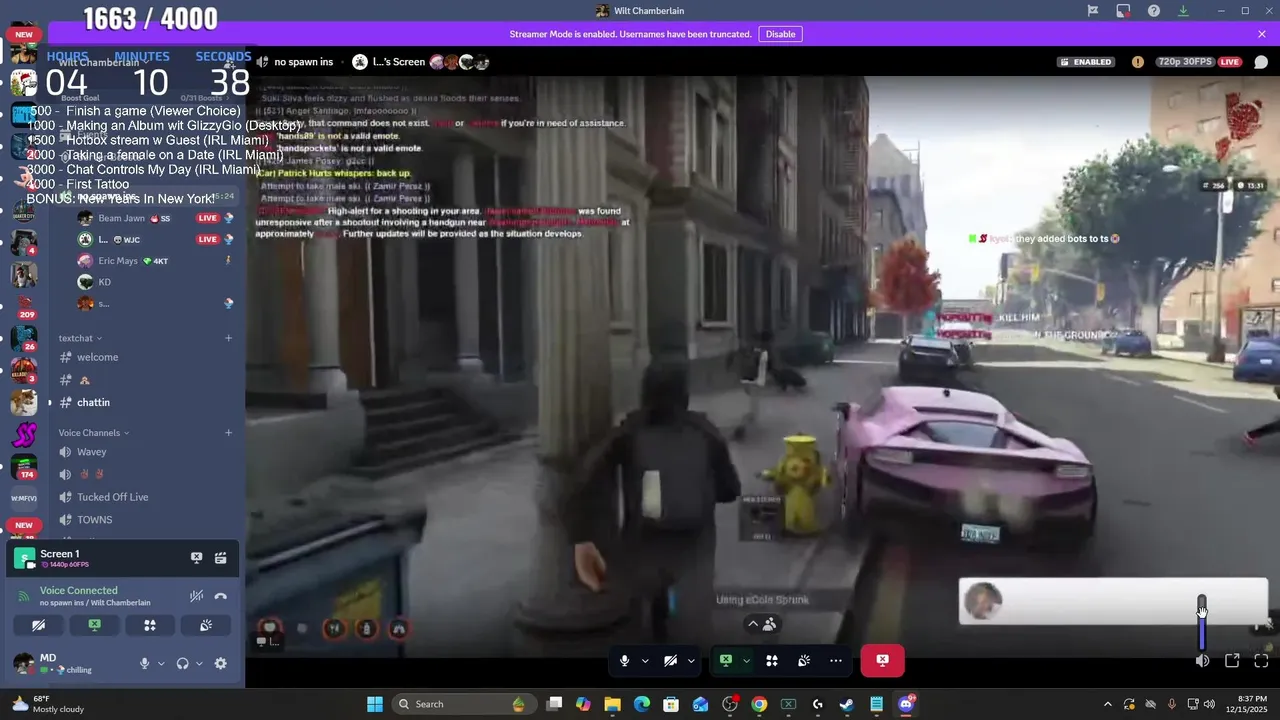Image resolution: width=1280 pixels, height=720 pixels.
Task: Click the clips ENABLED badge
Action: 1086,62
